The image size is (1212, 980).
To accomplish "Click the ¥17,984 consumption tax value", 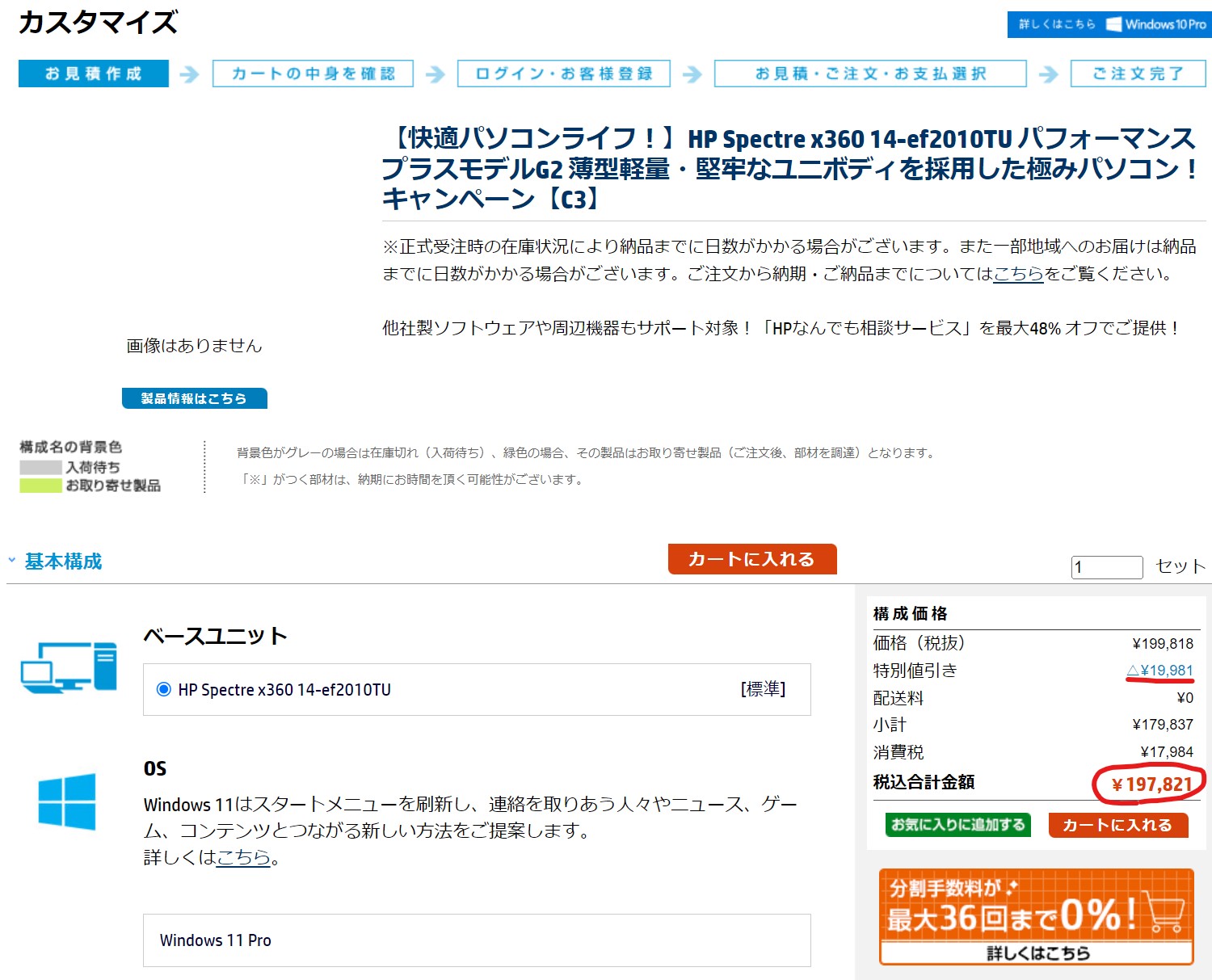I will 1167,752.
